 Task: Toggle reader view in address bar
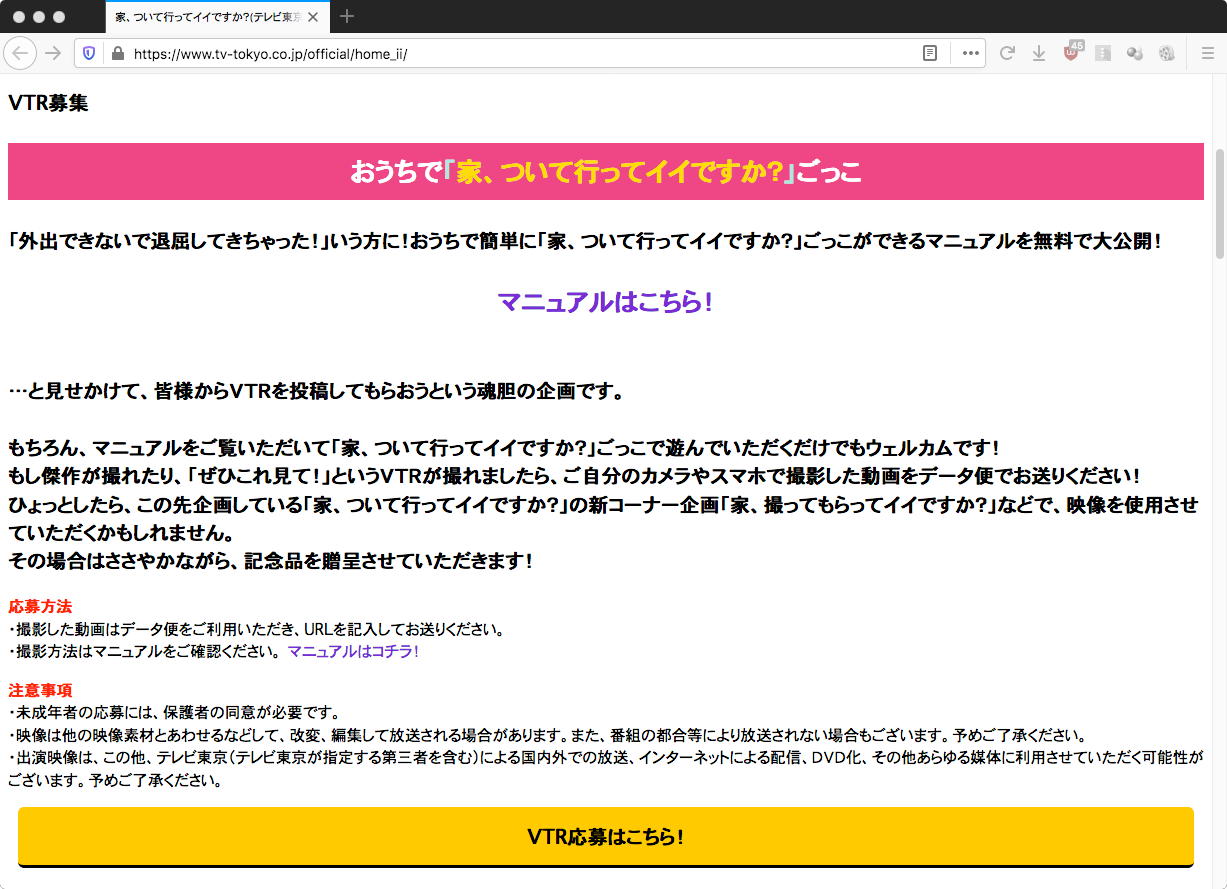coord(930,53)
